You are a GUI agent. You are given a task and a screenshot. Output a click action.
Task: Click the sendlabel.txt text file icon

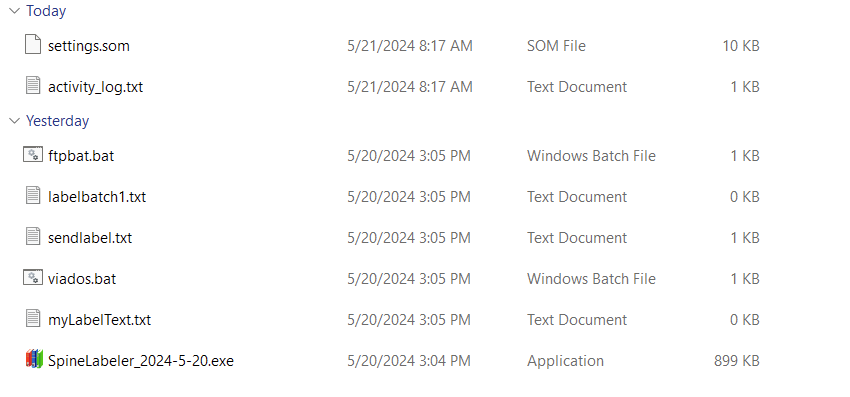tap(33, 236)
